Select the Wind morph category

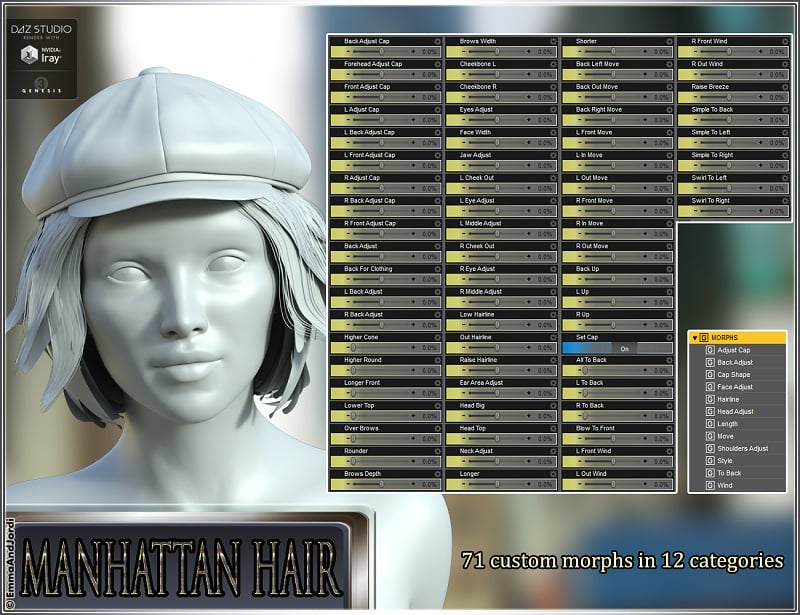[725, 485]
